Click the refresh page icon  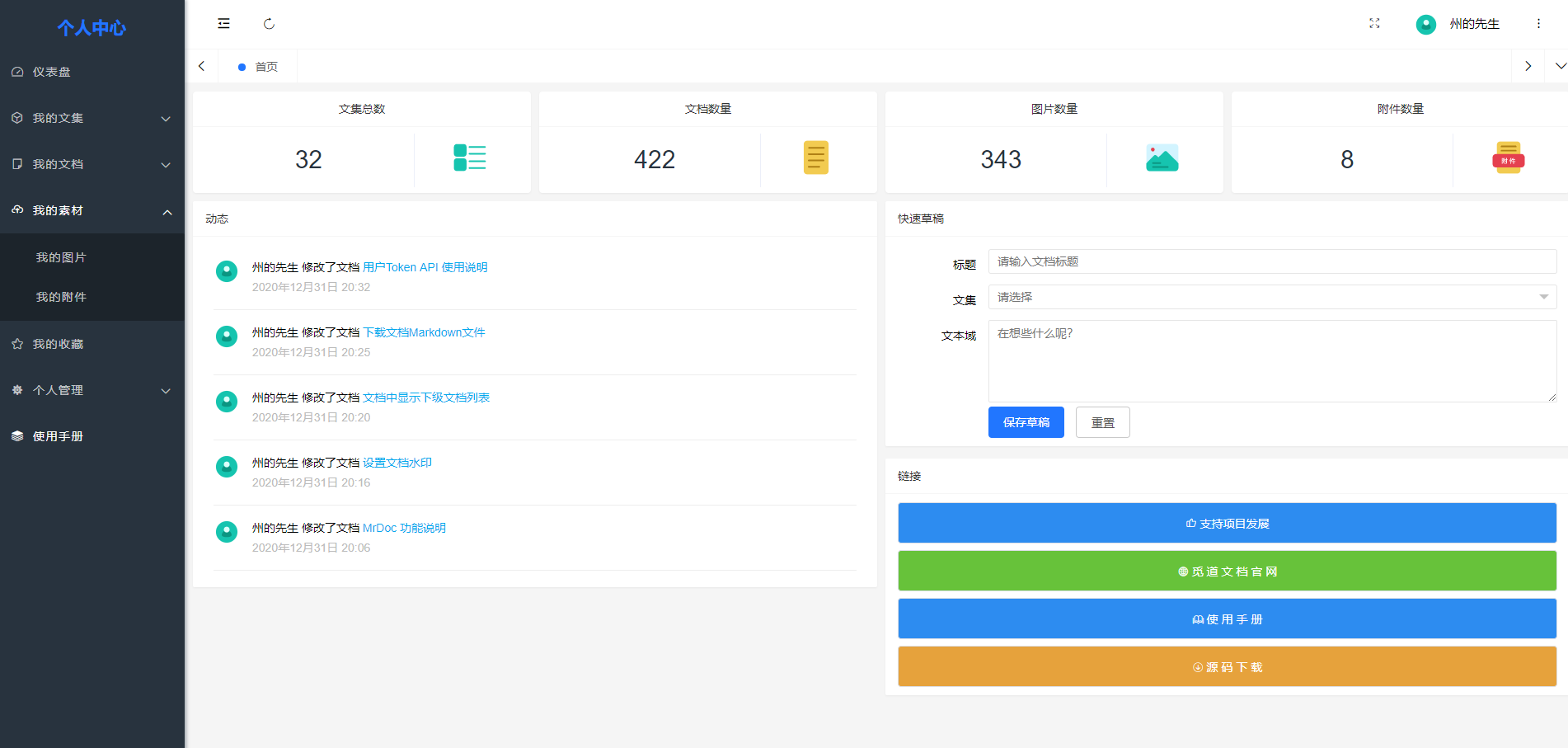(x=269, y=24)
